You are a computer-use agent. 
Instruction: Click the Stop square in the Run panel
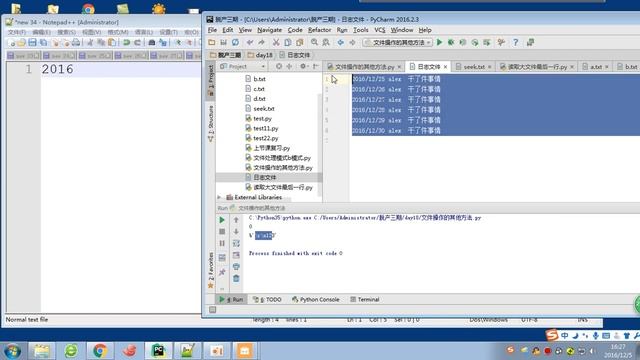tap(222, 231)
